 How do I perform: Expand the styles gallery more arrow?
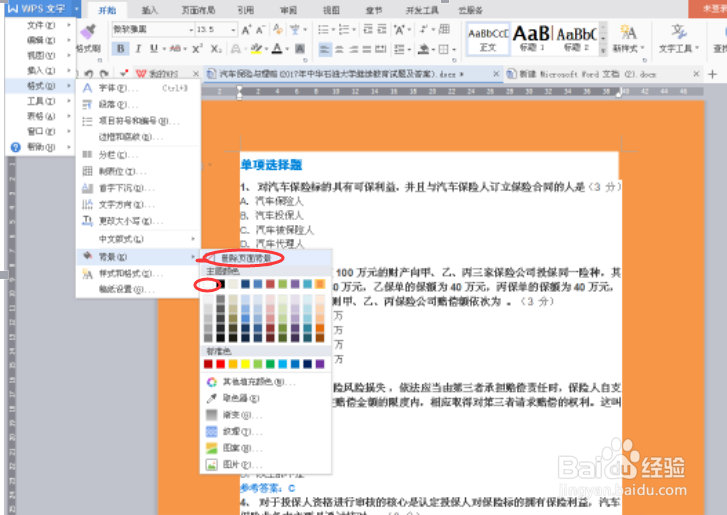(x=603, y=50)
